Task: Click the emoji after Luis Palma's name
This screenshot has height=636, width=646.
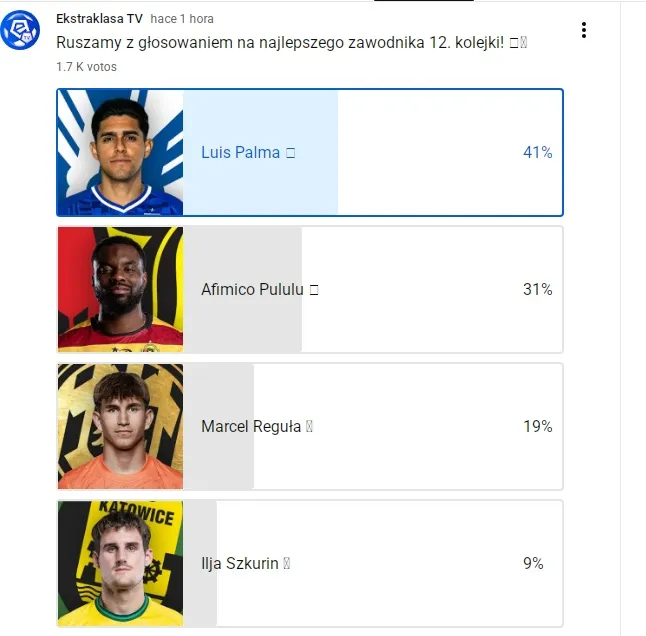Action: 290,153
